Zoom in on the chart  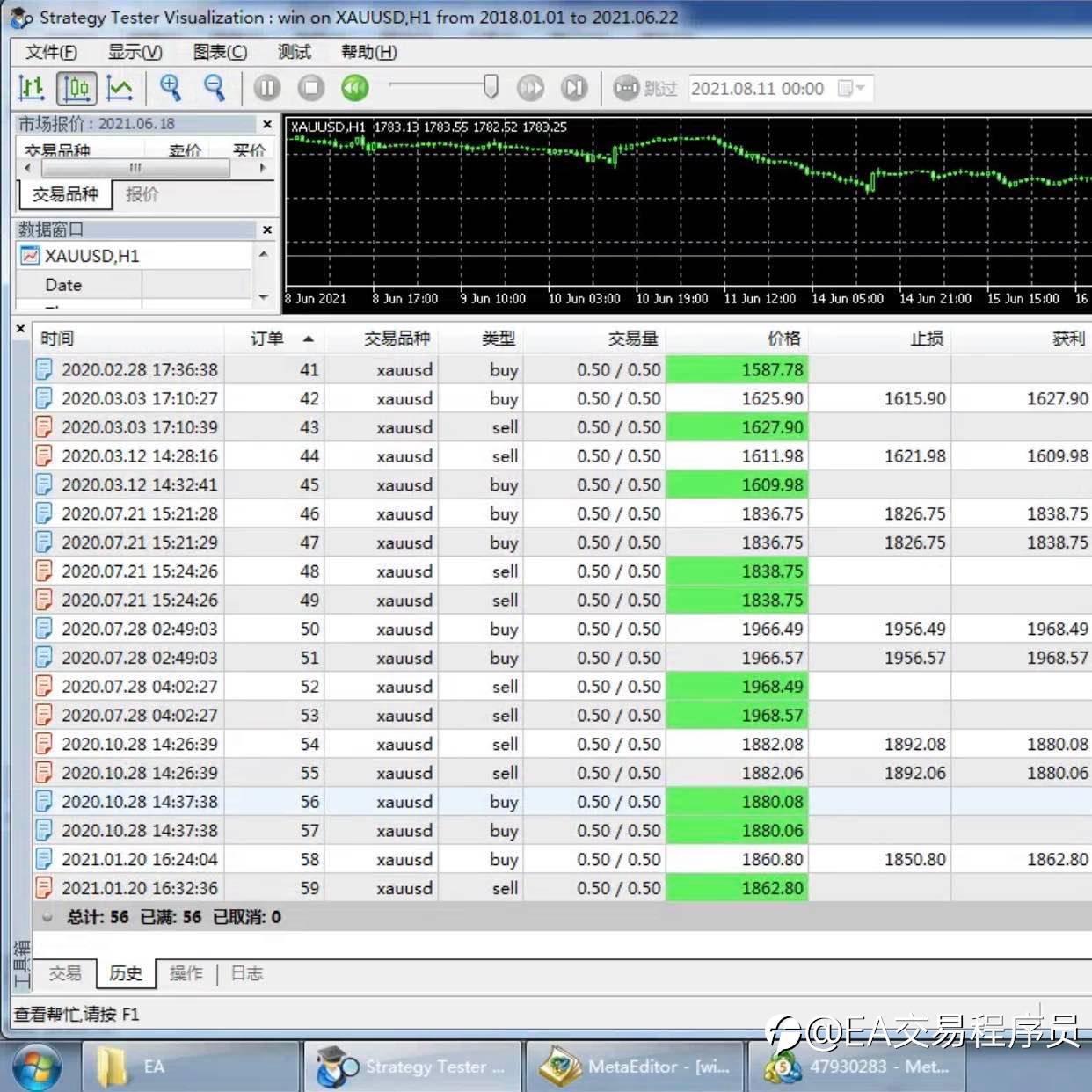(x=171, y=88)
